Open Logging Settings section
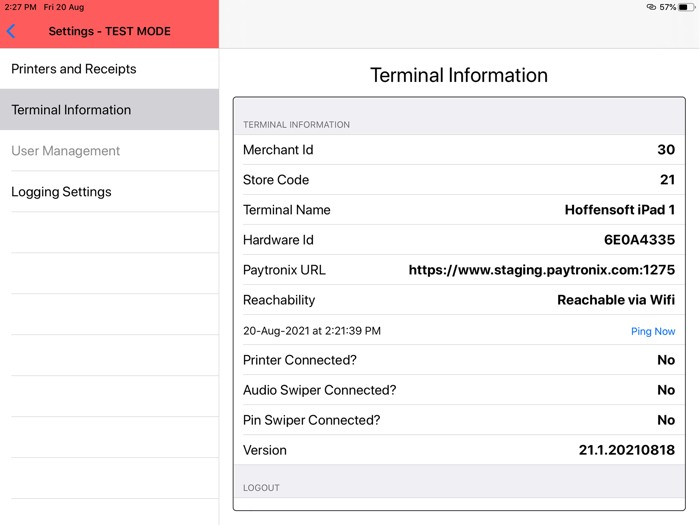Viewport: 700px width, 525px height. click(x=109, y=192)
